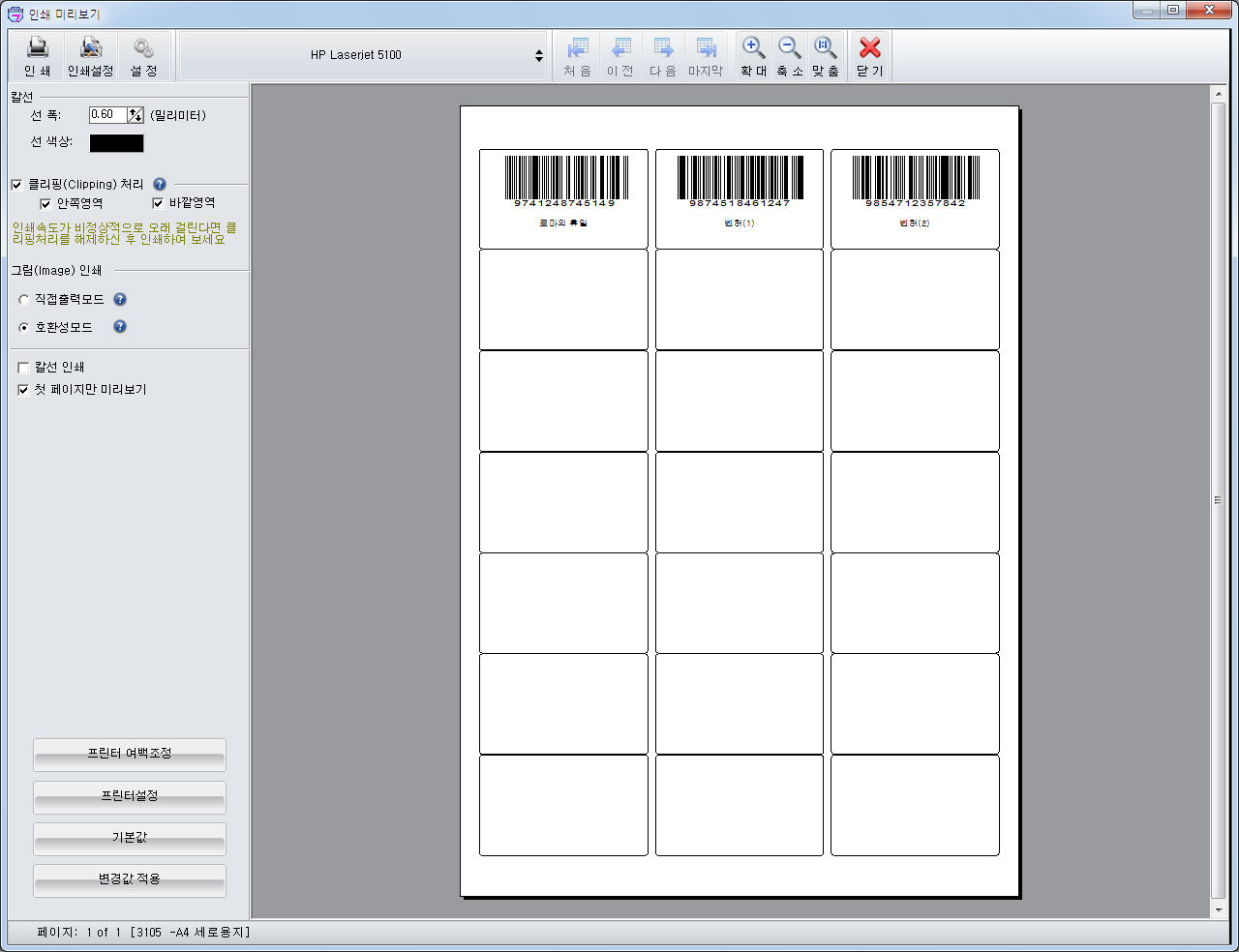This screenshot has width=1239, height=952.
Task: Click the 프린터 여백조정 button
Action: [x=130, y=755]
